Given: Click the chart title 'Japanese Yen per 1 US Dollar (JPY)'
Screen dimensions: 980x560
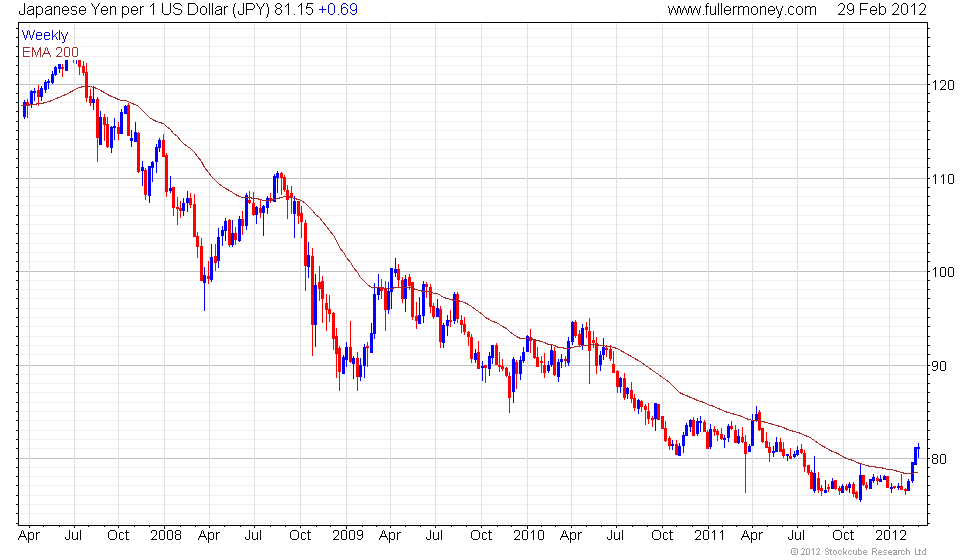Looking at the screenshot, I should 144,9.
